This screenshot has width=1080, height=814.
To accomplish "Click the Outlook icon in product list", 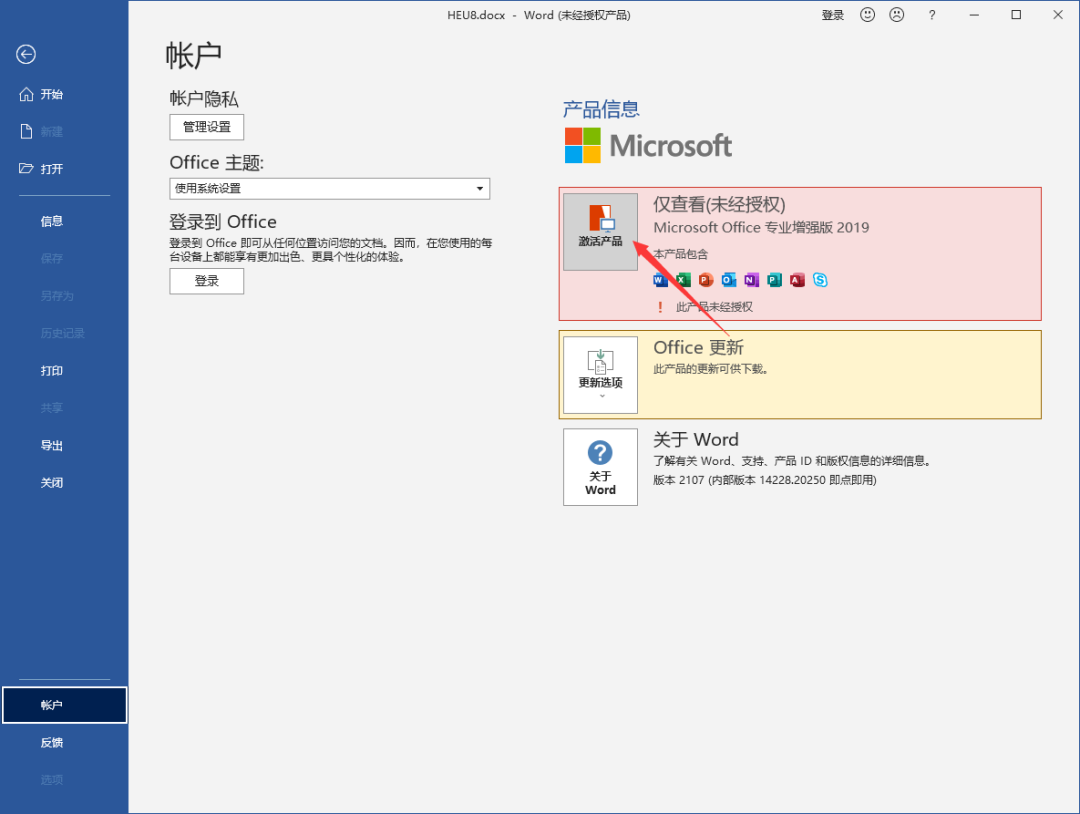I will click(x=728, y=280).
